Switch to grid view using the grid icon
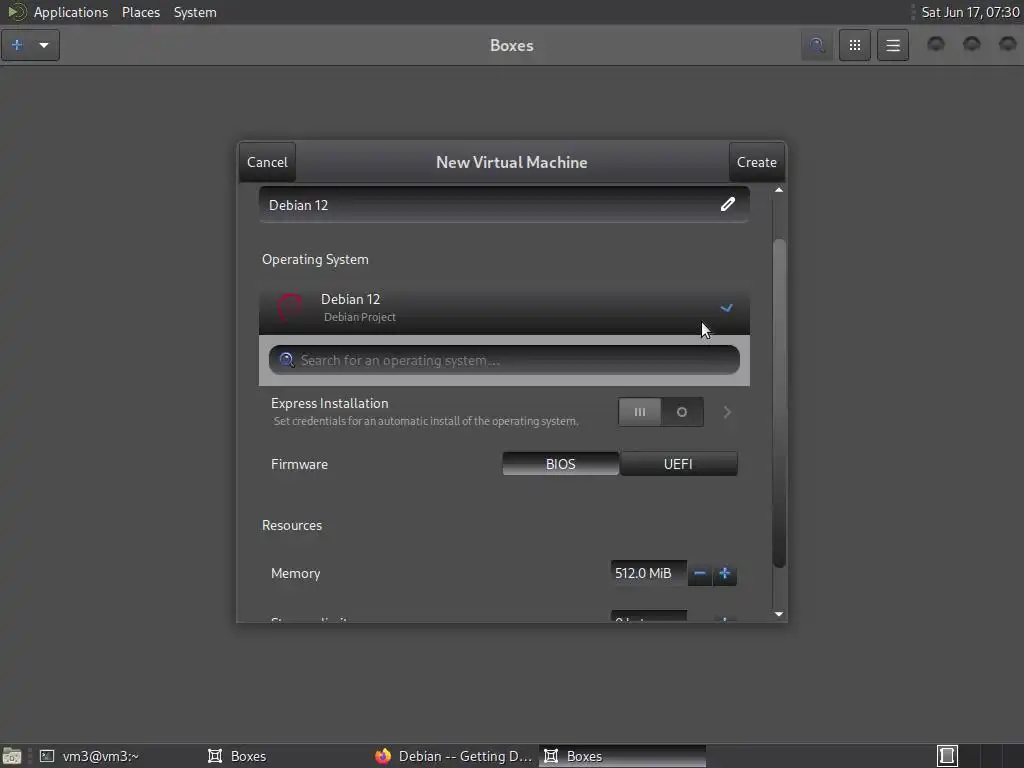The width and height of the screenshot is (1024, 768). pos(854,45)
